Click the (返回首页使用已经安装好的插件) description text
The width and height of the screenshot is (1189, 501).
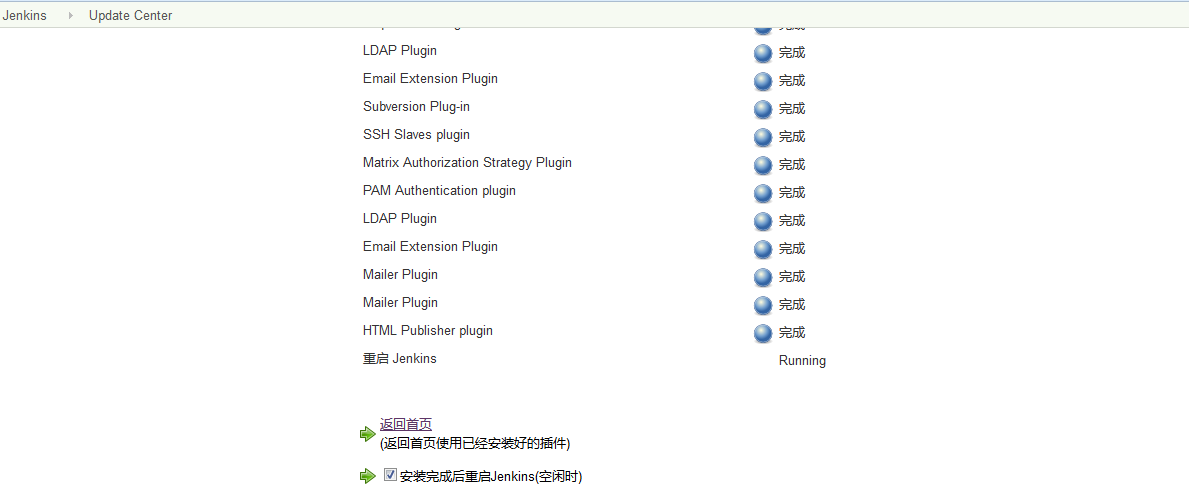coord(475,443)
